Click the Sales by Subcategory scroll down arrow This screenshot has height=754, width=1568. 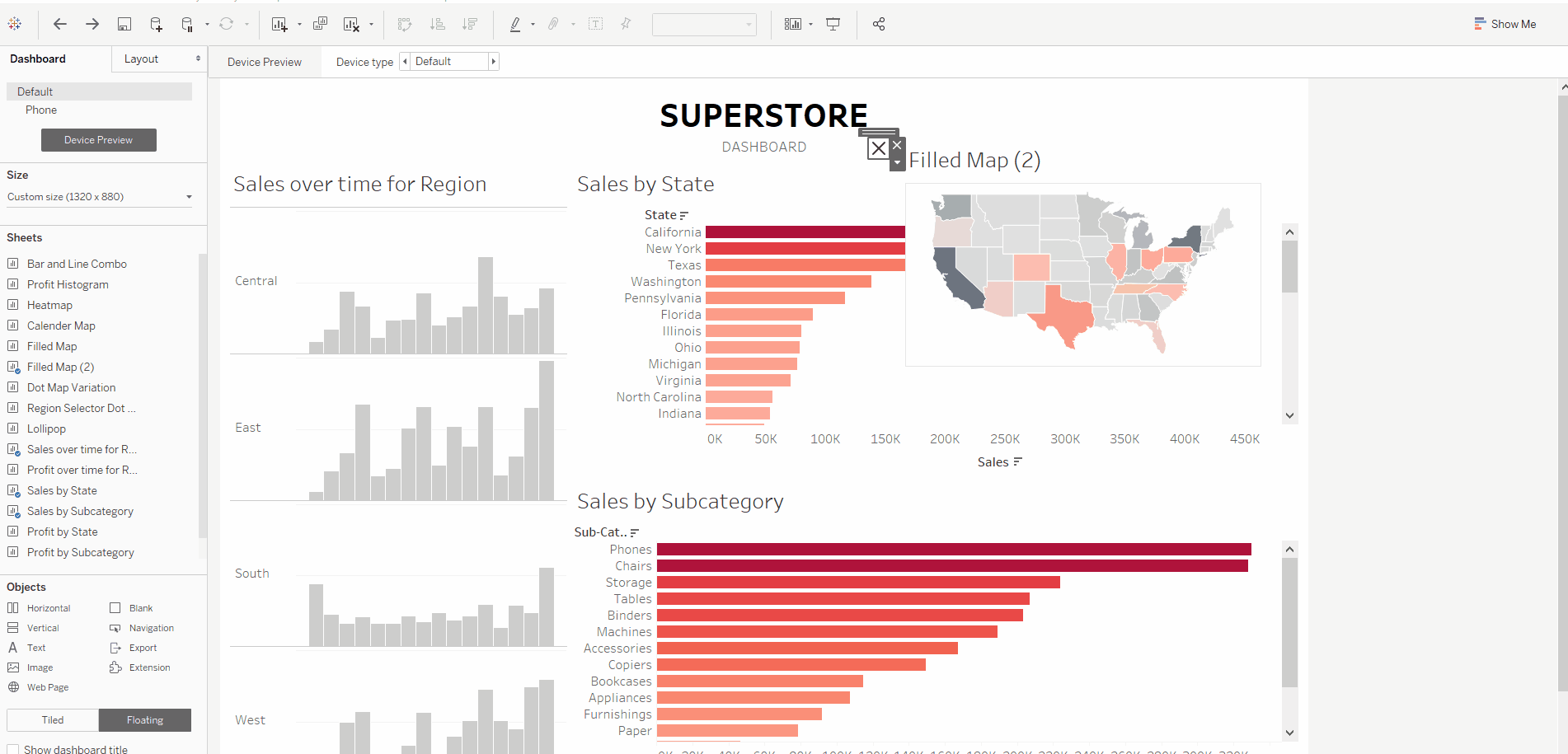[1290, 733]
